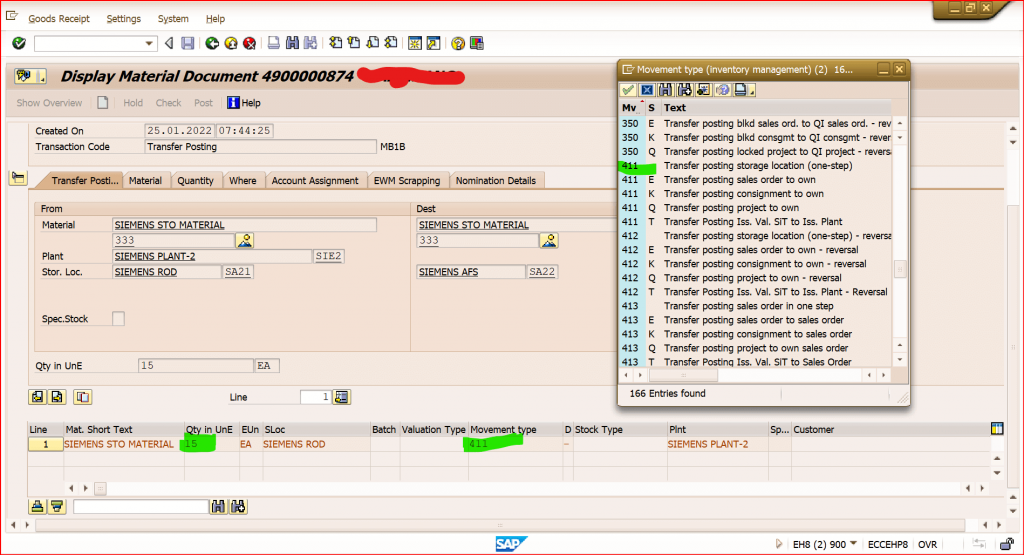Viewport: 1024px width, 555px height.
Task: Click the help hand icon in Movement type popup
Action: [722, 89]
